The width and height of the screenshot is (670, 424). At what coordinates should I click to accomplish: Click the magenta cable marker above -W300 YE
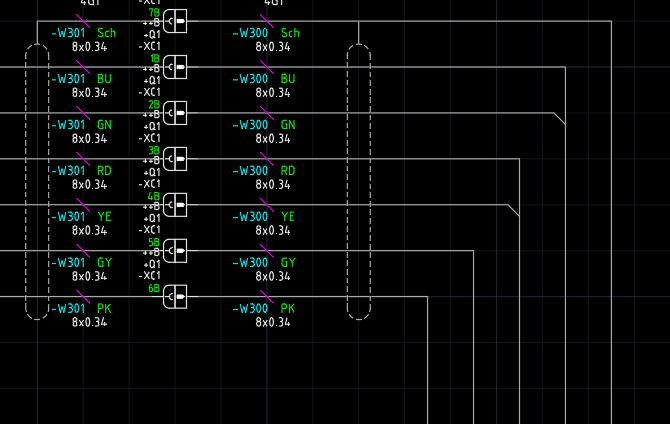(x=267, y=205)
